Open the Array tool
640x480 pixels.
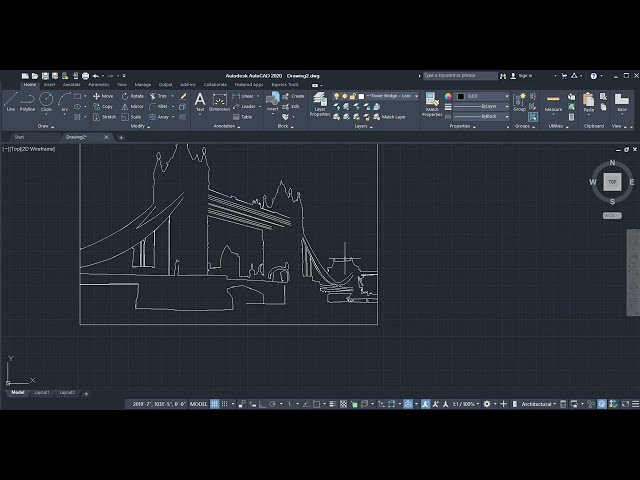point(159,117)
